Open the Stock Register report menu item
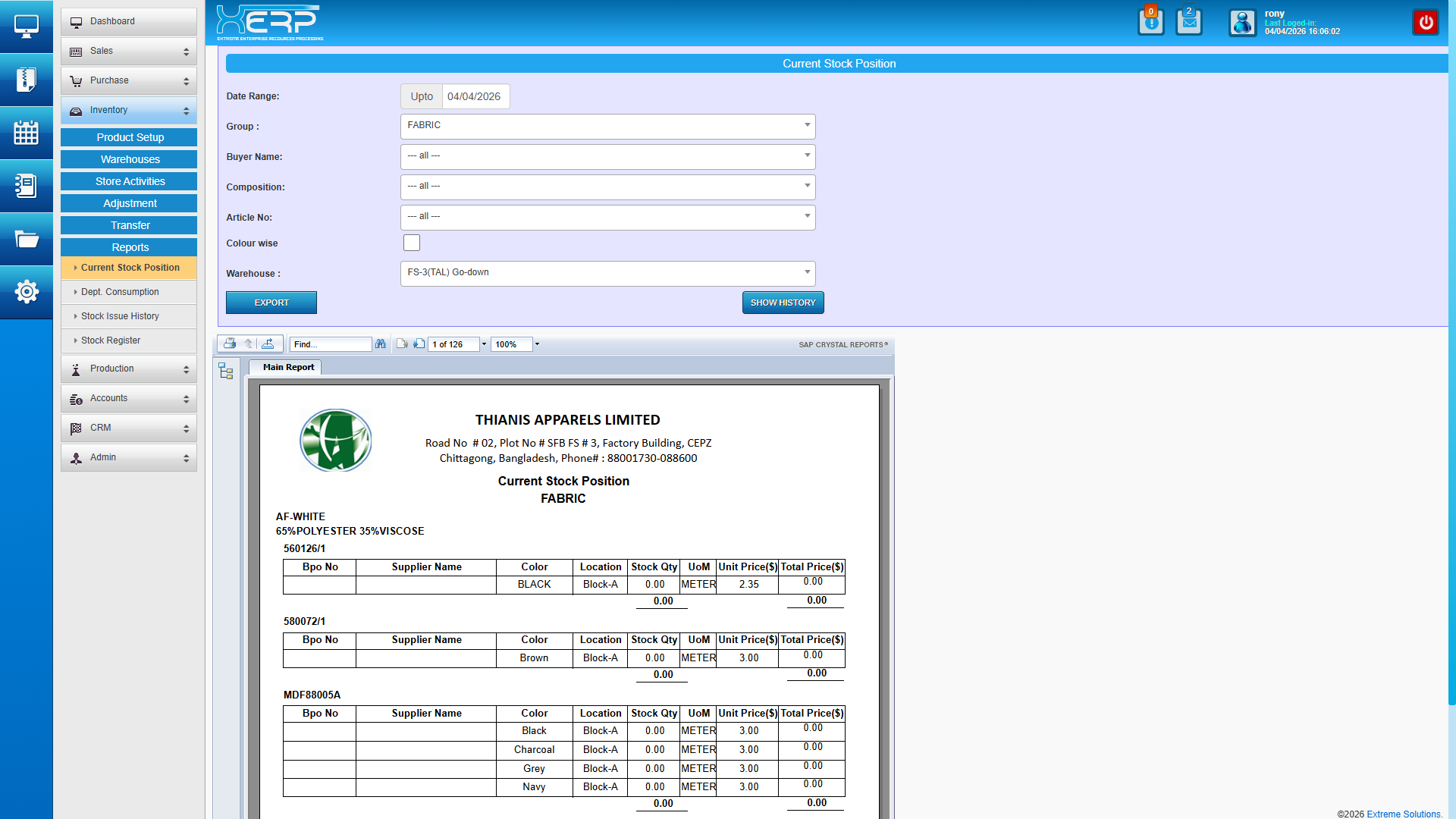 coord(111,340)
